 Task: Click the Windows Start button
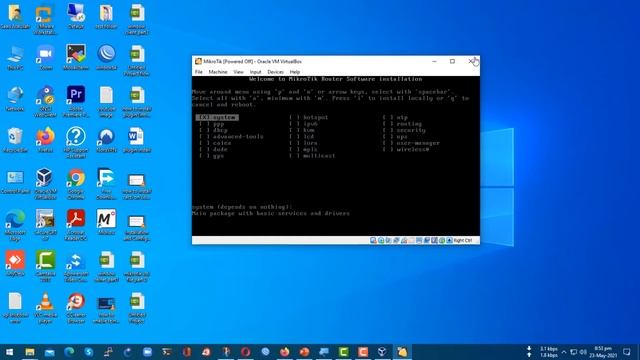click(9, 352)
